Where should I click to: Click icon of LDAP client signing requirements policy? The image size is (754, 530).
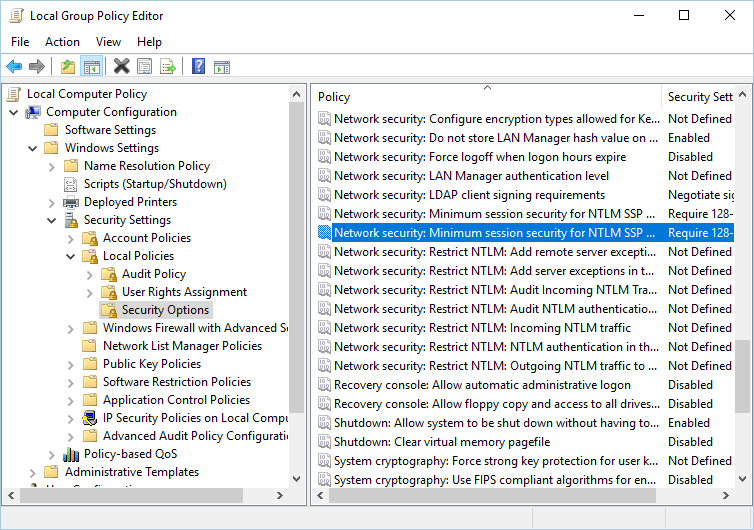tap(325, 195)
